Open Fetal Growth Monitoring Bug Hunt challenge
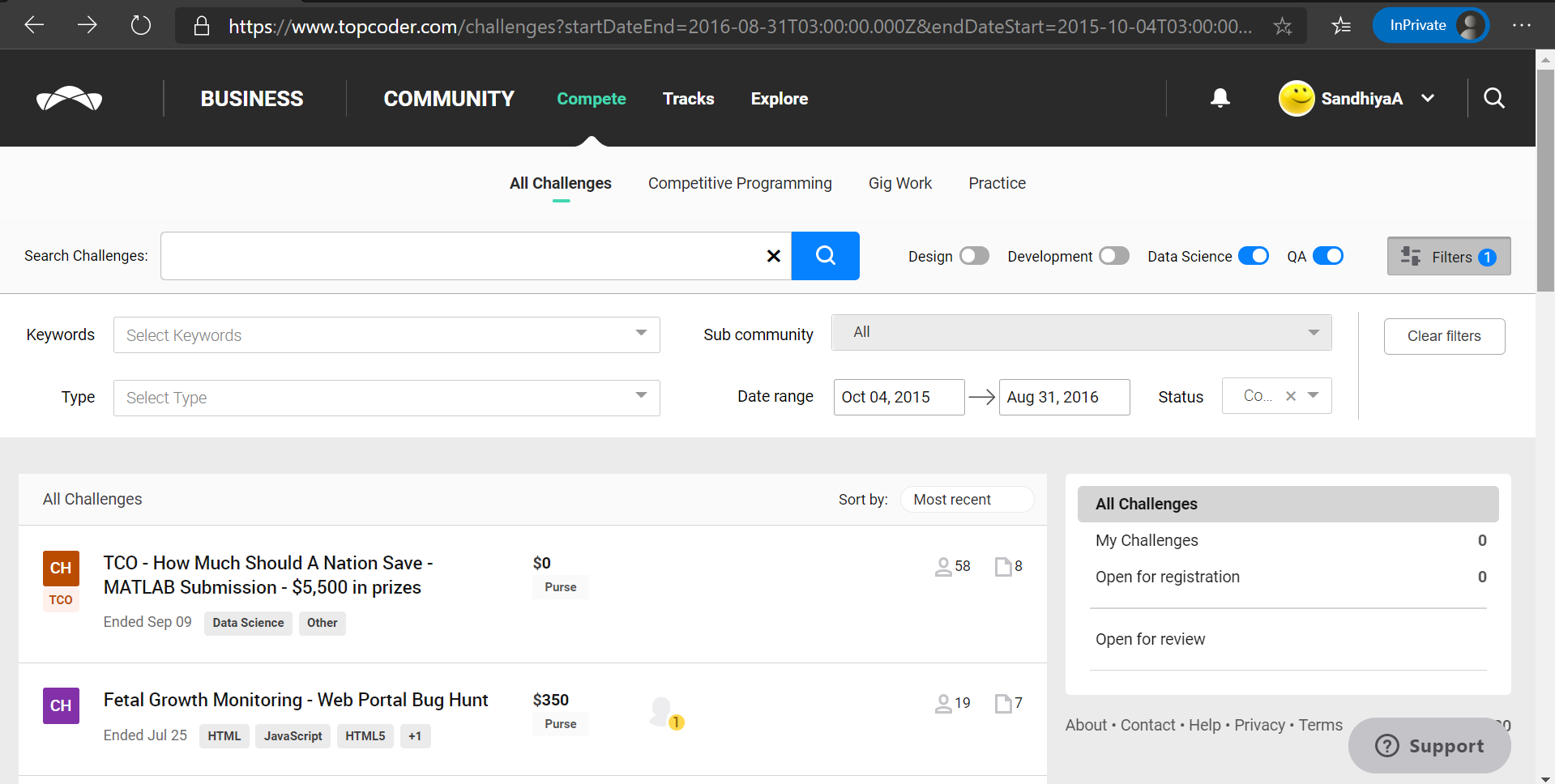Viewport: 1555px width, 784px height. [296, 700]
